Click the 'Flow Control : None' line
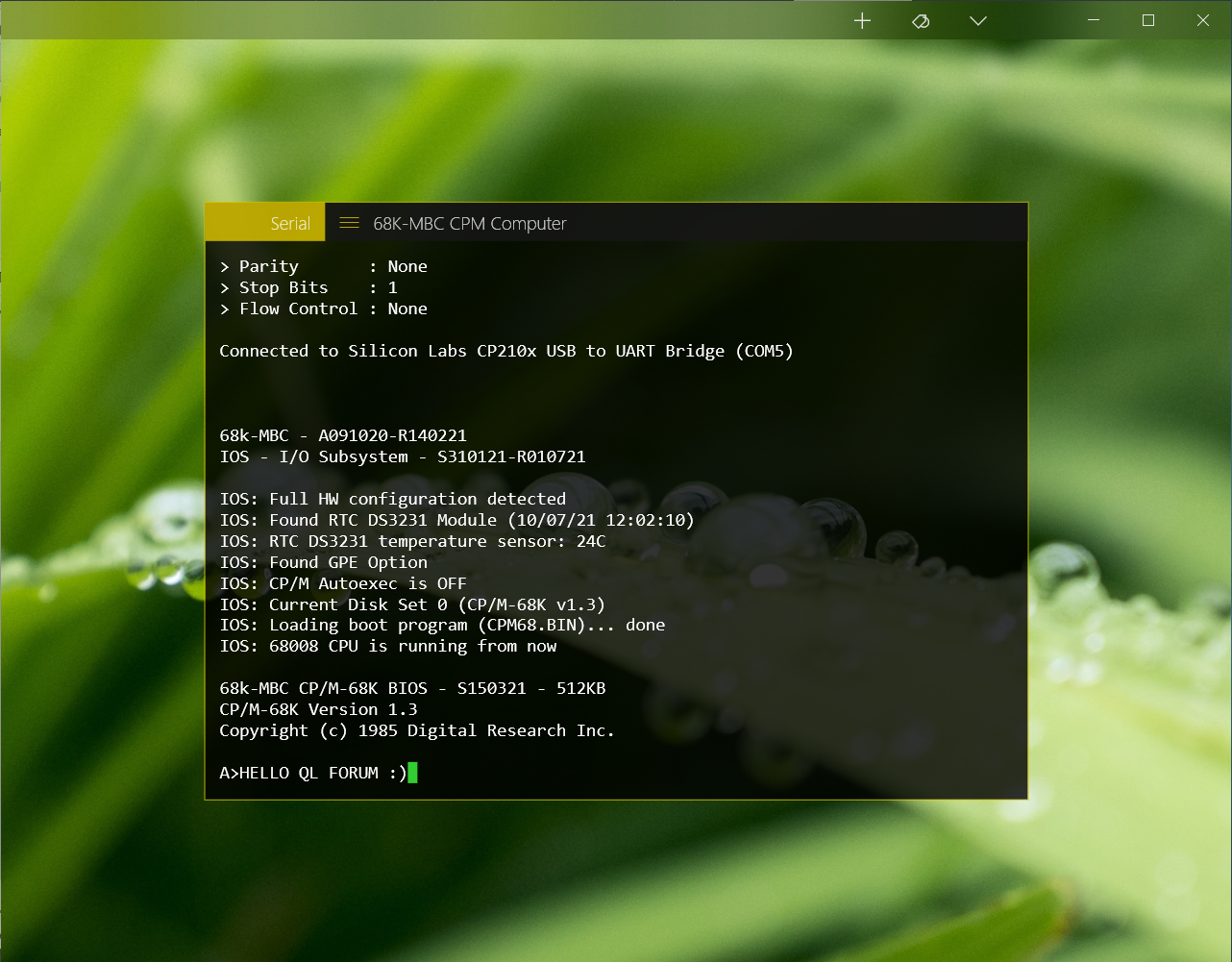Screen dimensions: 1232x962 click(324, 308)
